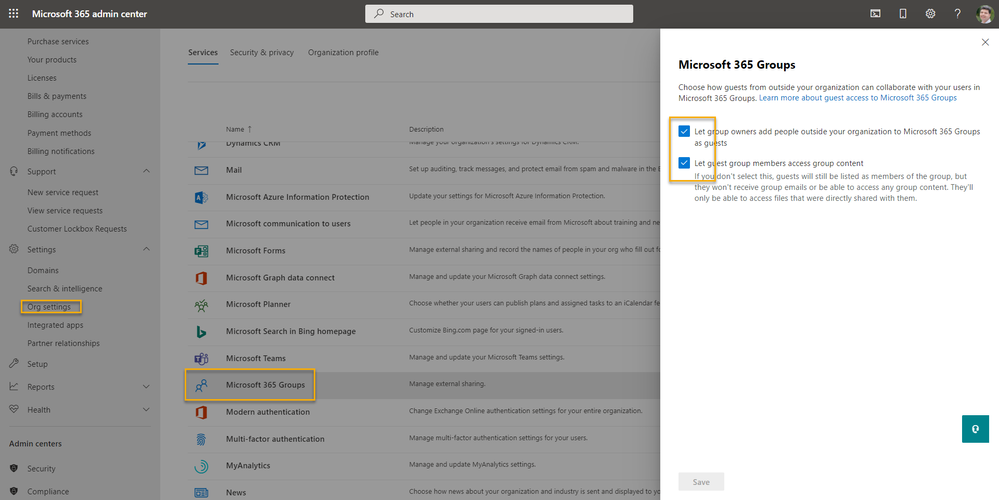Viewport: 999px width, 500px height.
Task: Open the settings gear in header
Action: [x=930, y=13]
